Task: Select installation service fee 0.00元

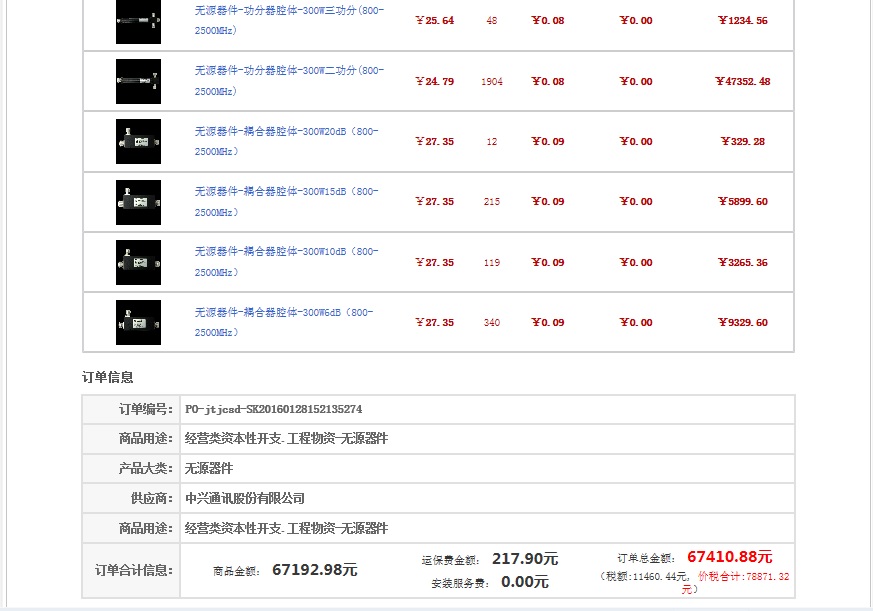Action: pyautogui.click(x=525, y=582)
